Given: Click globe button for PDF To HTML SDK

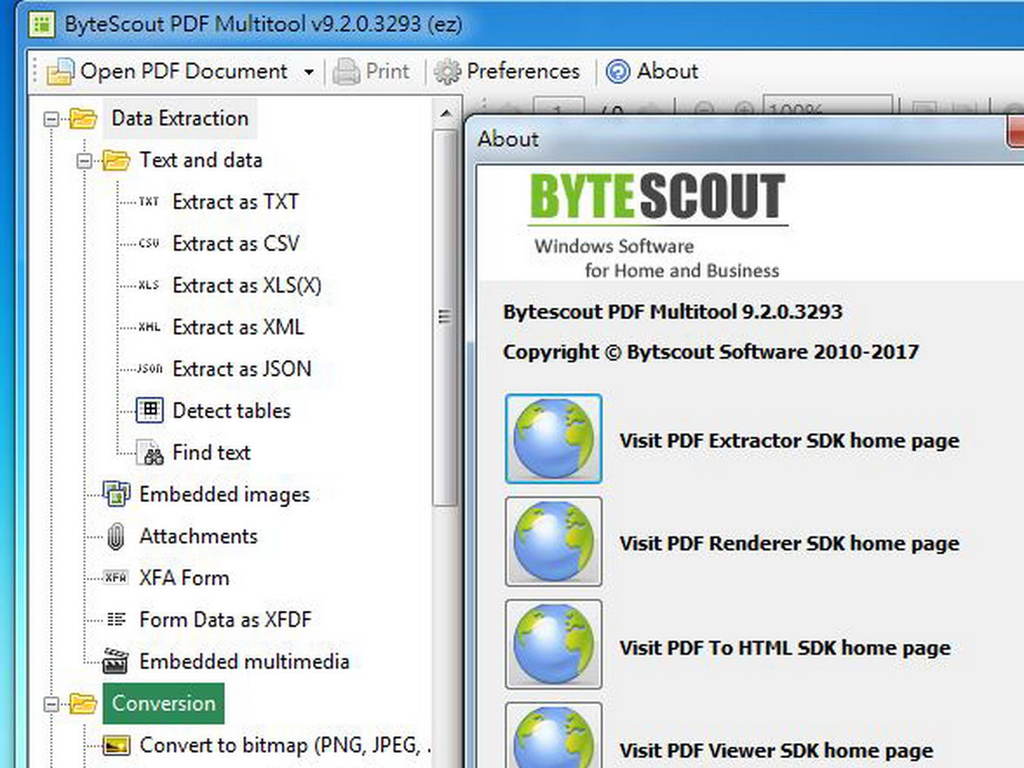Looking at the screenshot, I should [553, 645].
